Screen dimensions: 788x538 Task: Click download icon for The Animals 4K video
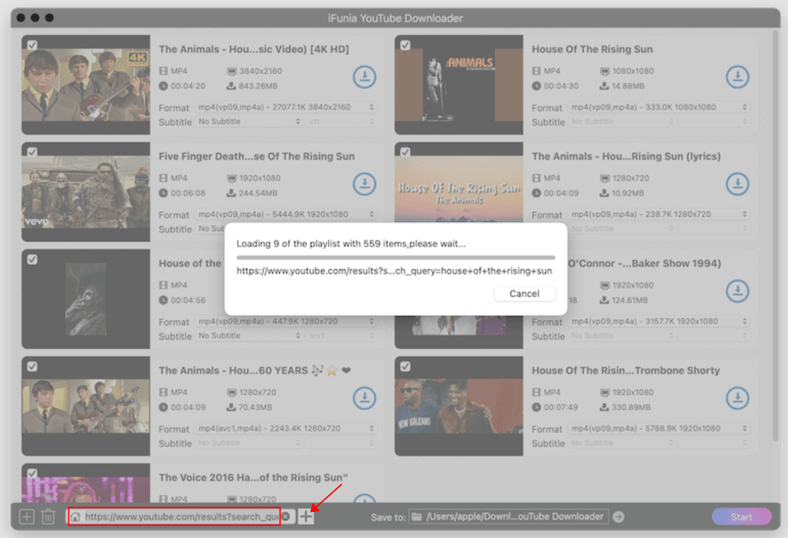tap(364, 77)
